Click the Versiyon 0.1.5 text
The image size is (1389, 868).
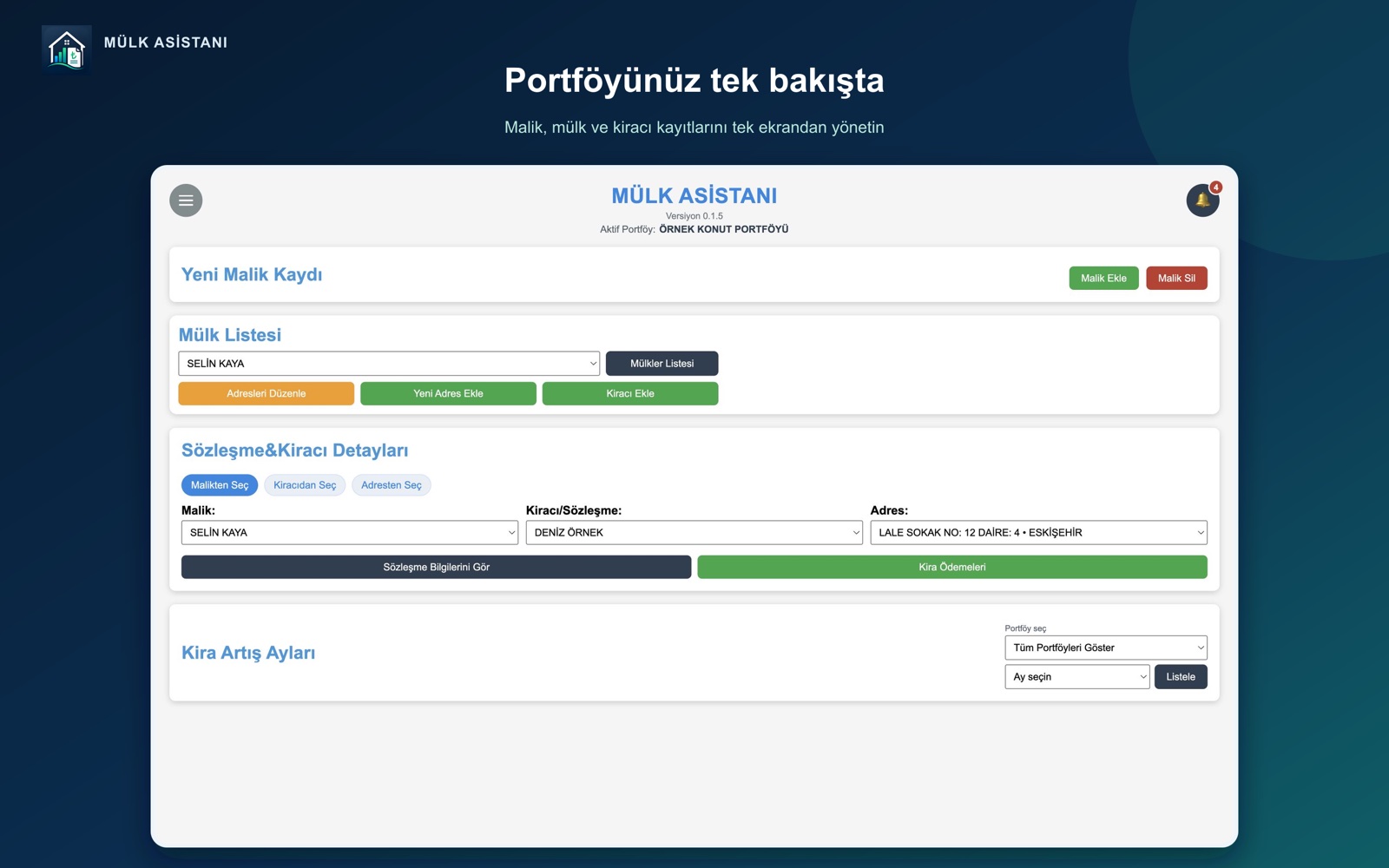694,216
